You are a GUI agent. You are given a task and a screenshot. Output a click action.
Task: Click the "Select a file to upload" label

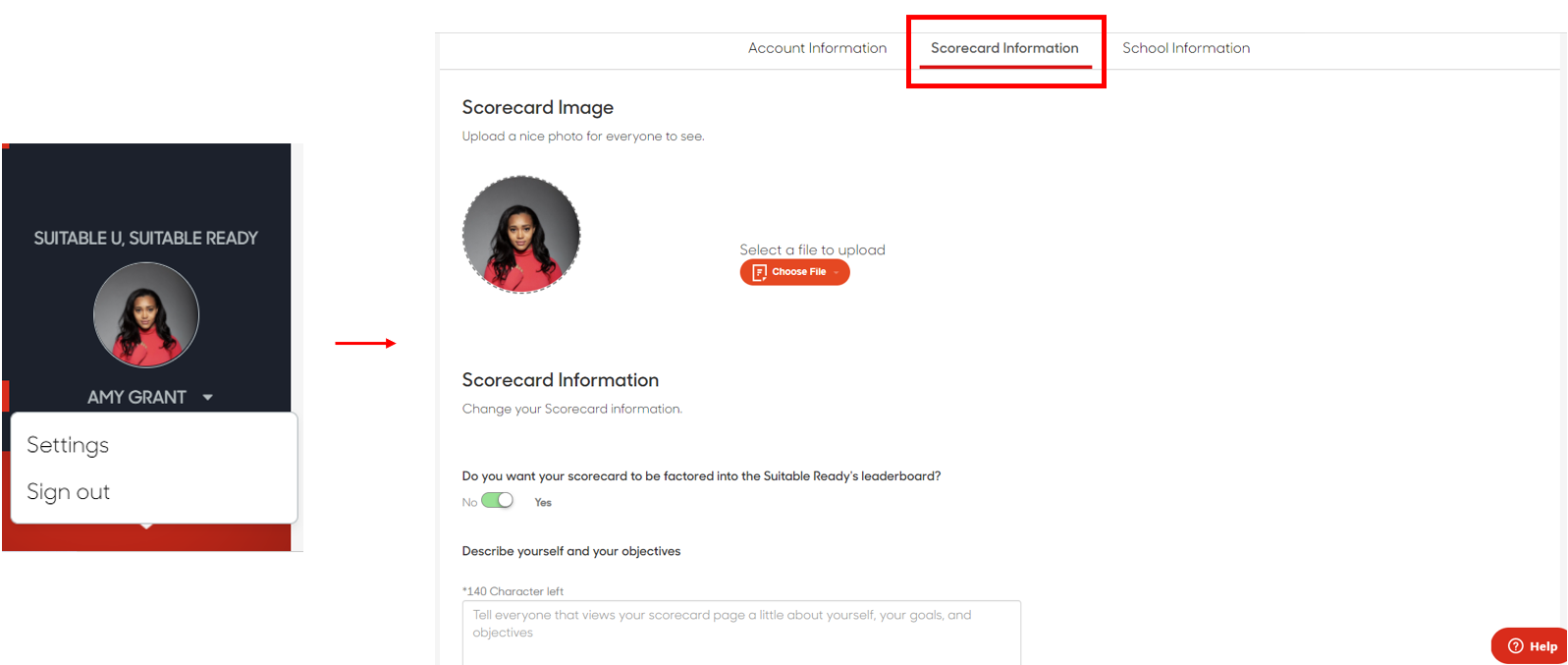tap(812, 249)
